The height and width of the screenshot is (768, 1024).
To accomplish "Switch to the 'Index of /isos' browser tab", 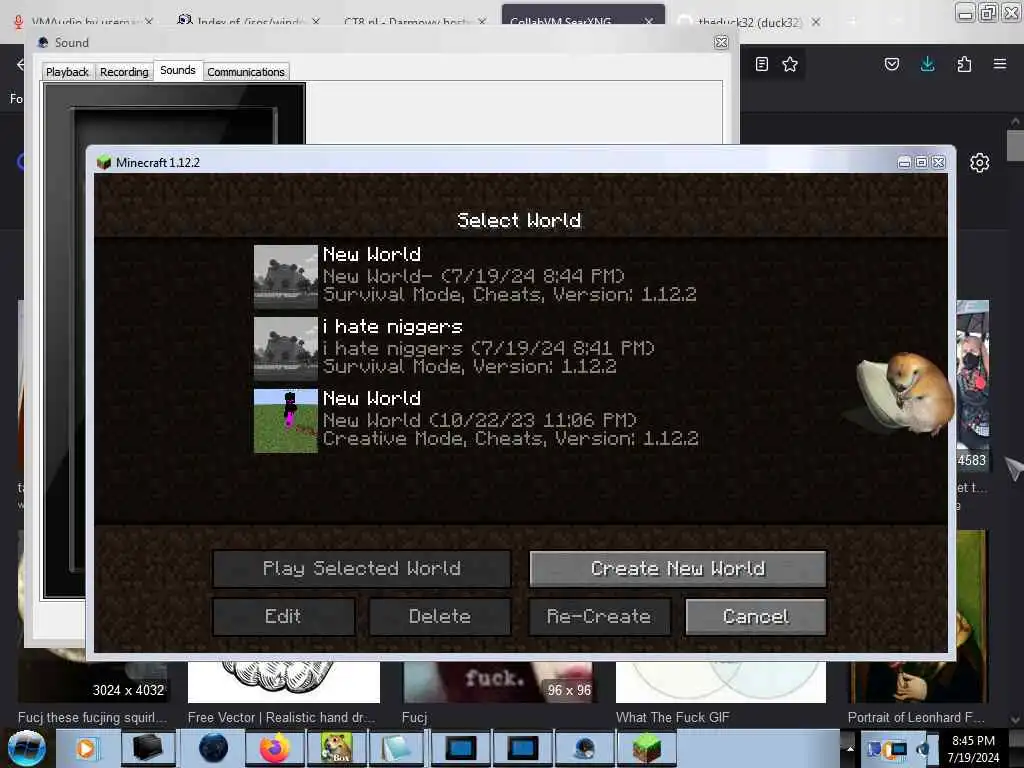I will tap(248, 22).
